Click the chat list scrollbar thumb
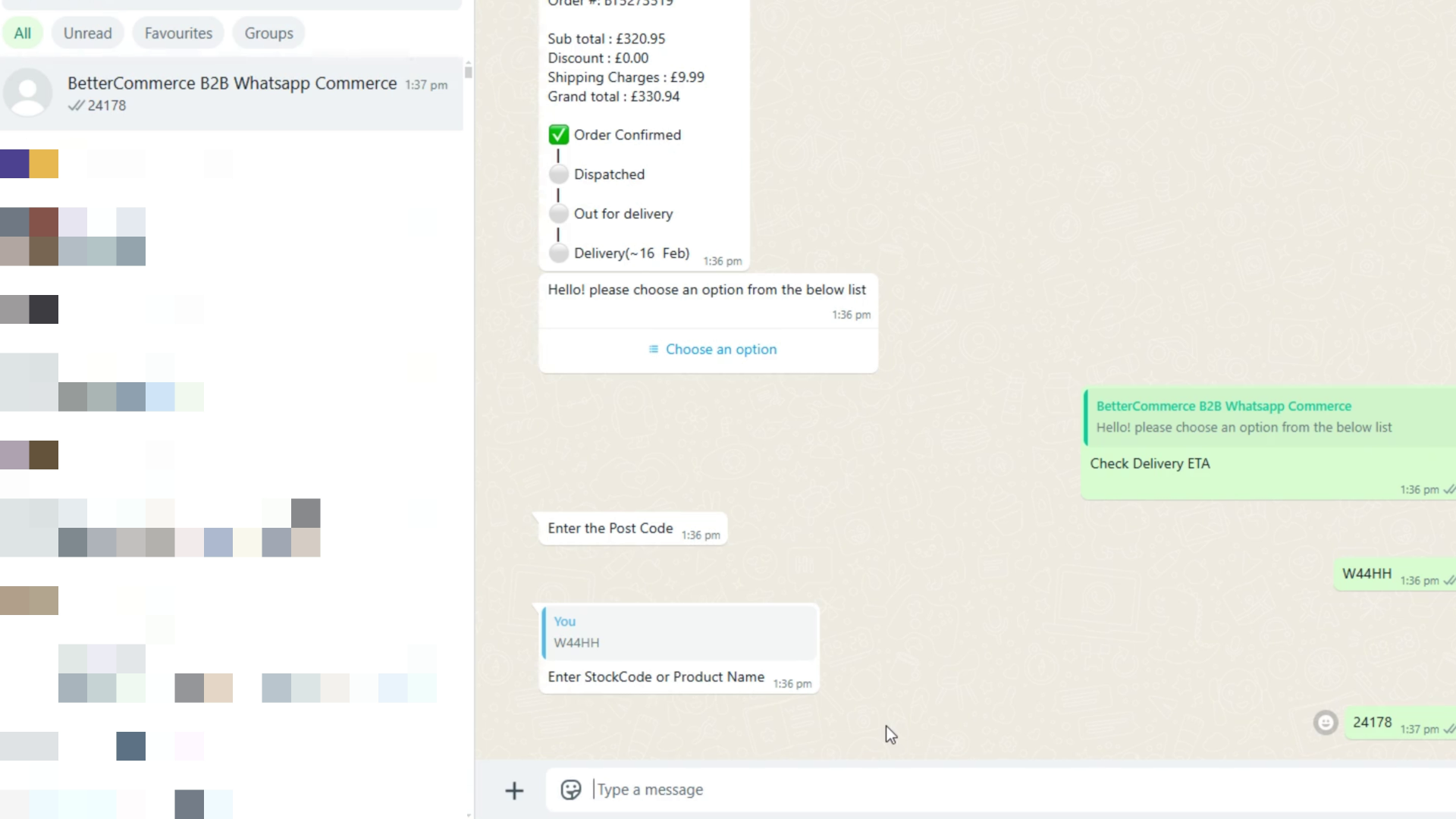This screenshot has width=1456, height=819. click(x=468, y=72)
